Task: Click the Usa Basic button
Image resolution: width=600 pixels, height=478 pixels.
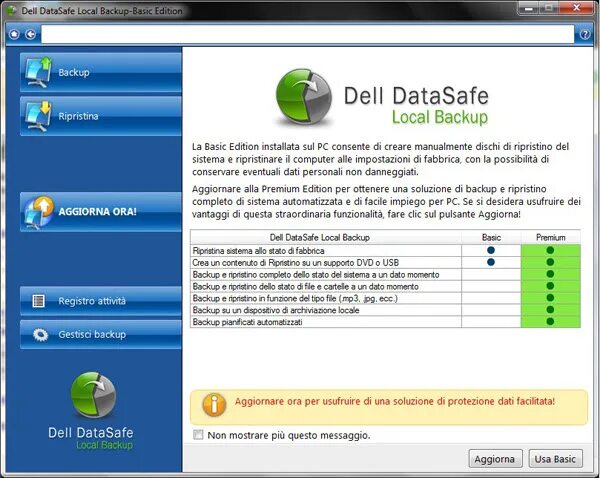Action: pos(555,458)
